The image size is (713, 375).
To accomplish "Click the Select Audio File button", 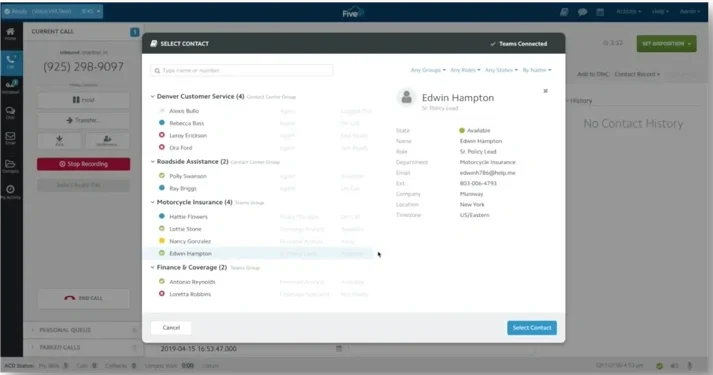I will [83, 185].
